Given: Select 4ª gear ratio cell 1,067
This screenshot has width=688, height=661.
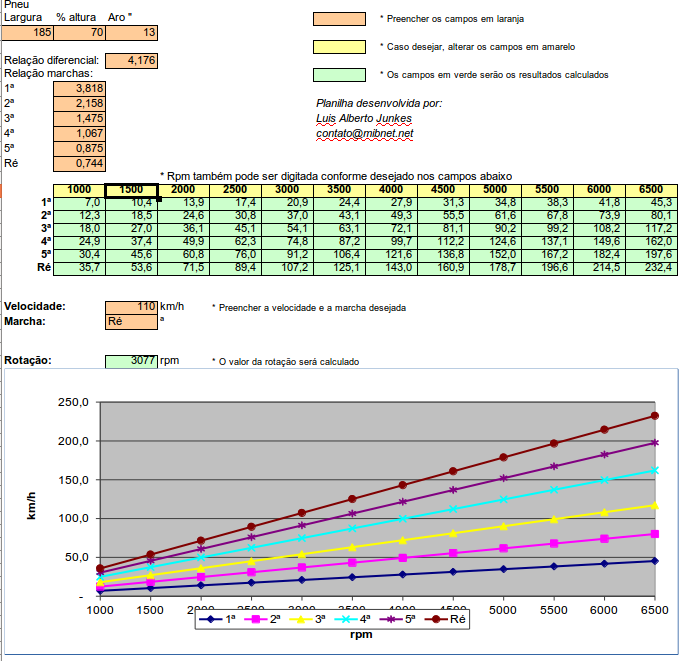Looking at the screenshot, I should click(x=79, y=133).
